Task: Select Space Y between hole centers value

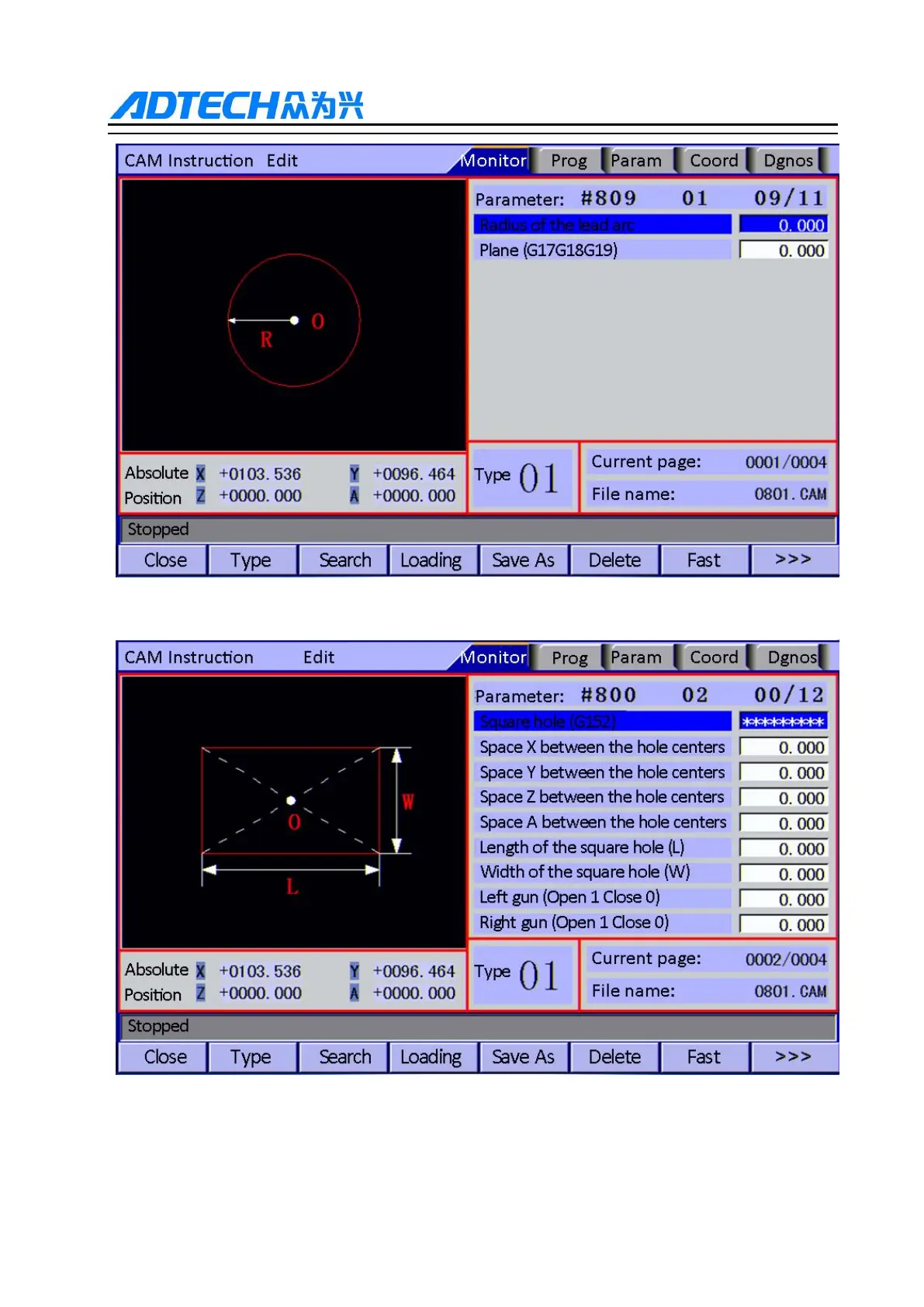Action: pos(784,773)
